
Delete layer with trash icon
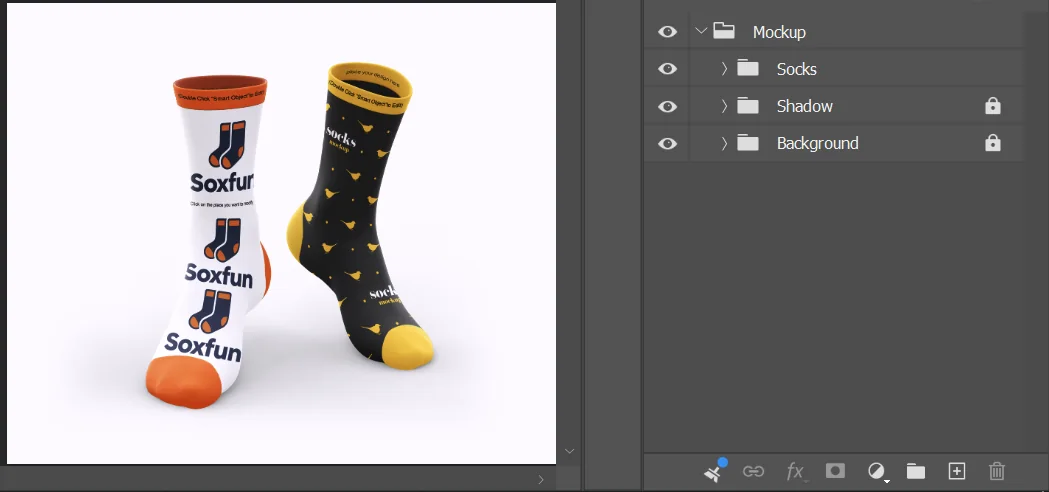point(997,471)
